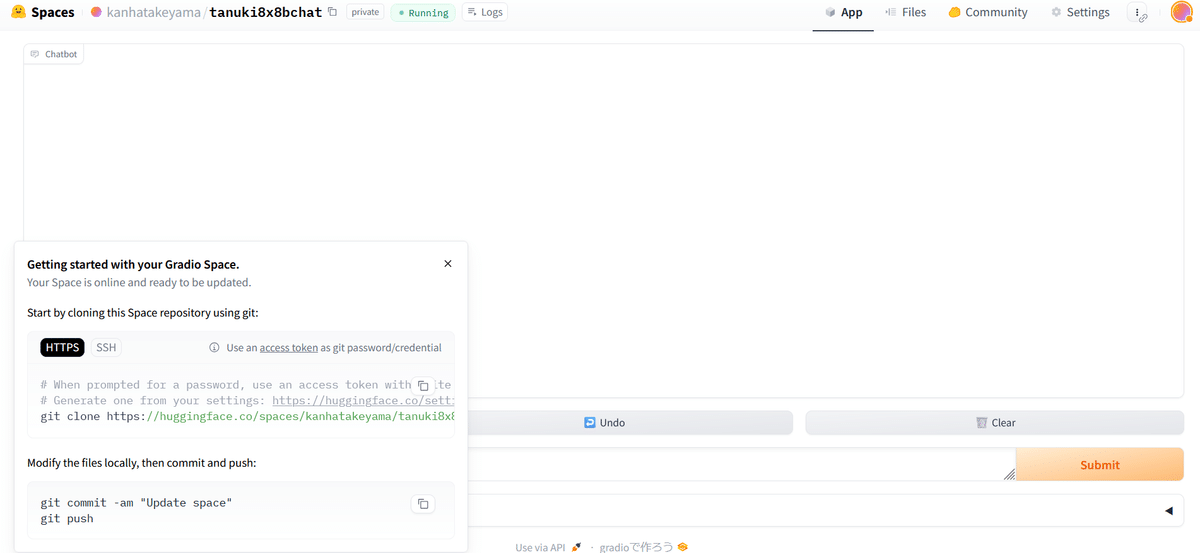Open the Logs panel
The height and width of the screenshot is (553, 1200).
tap(485, 13)
